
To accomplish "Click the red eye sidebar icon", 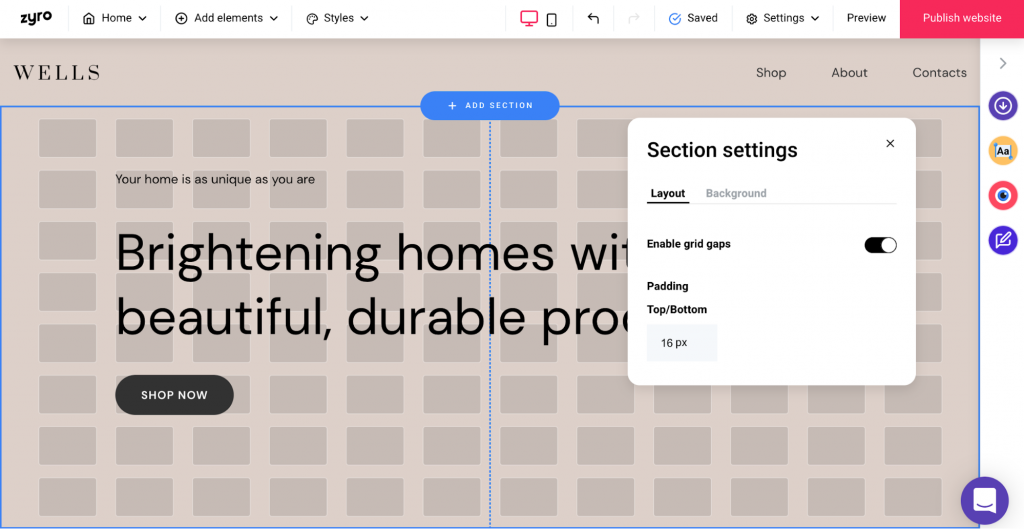I will tap(1003, 195).
